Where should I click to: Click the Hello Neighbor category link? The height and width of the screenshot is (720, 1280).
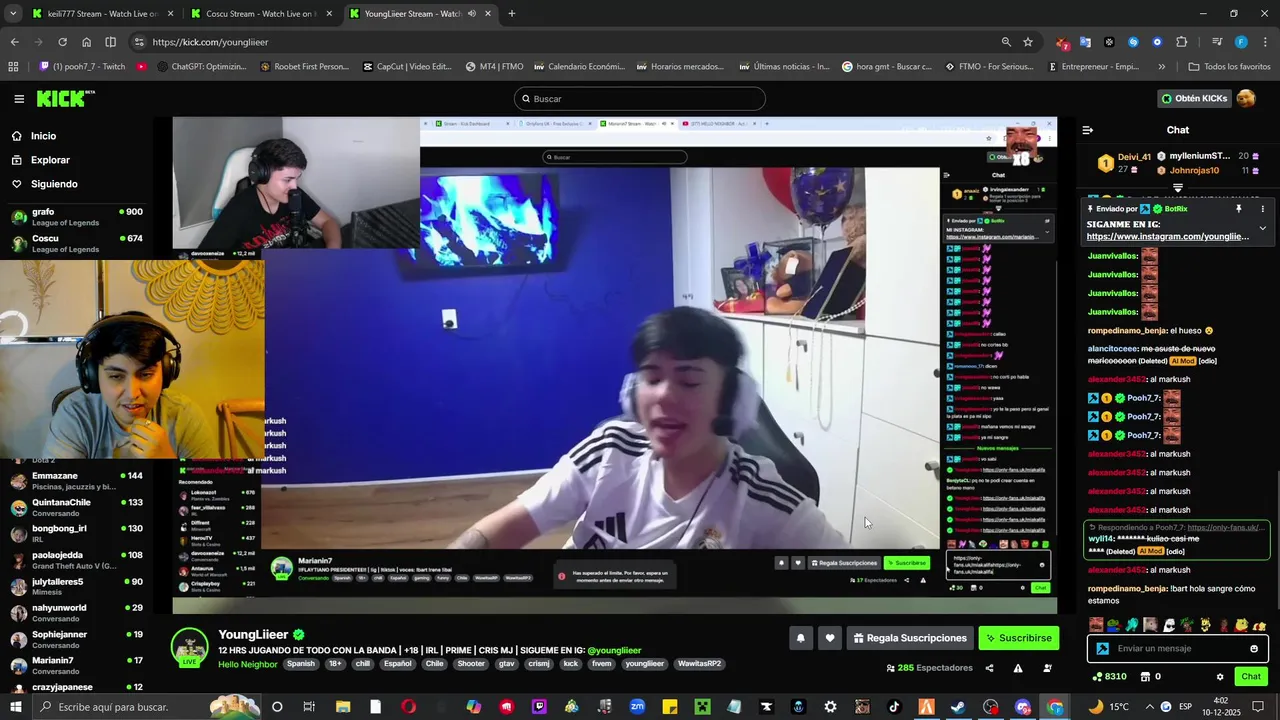tap(248, 664)
